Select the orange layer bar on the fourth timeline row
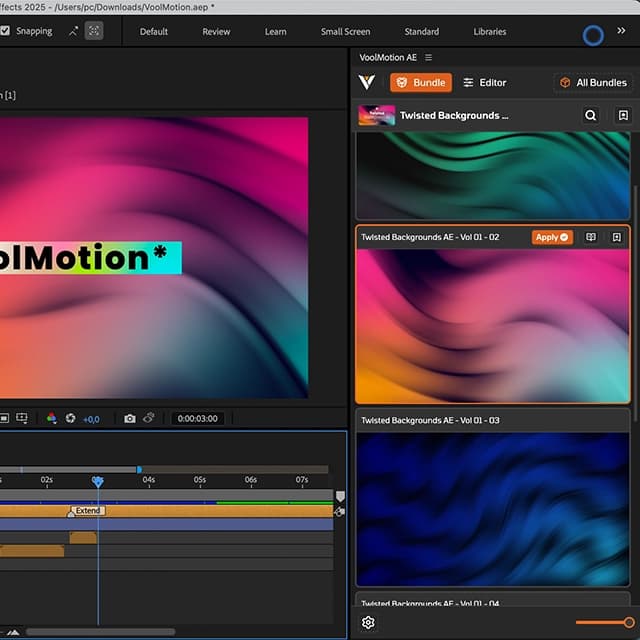Viewport: 640px width, 640px height. click(32, 551)
